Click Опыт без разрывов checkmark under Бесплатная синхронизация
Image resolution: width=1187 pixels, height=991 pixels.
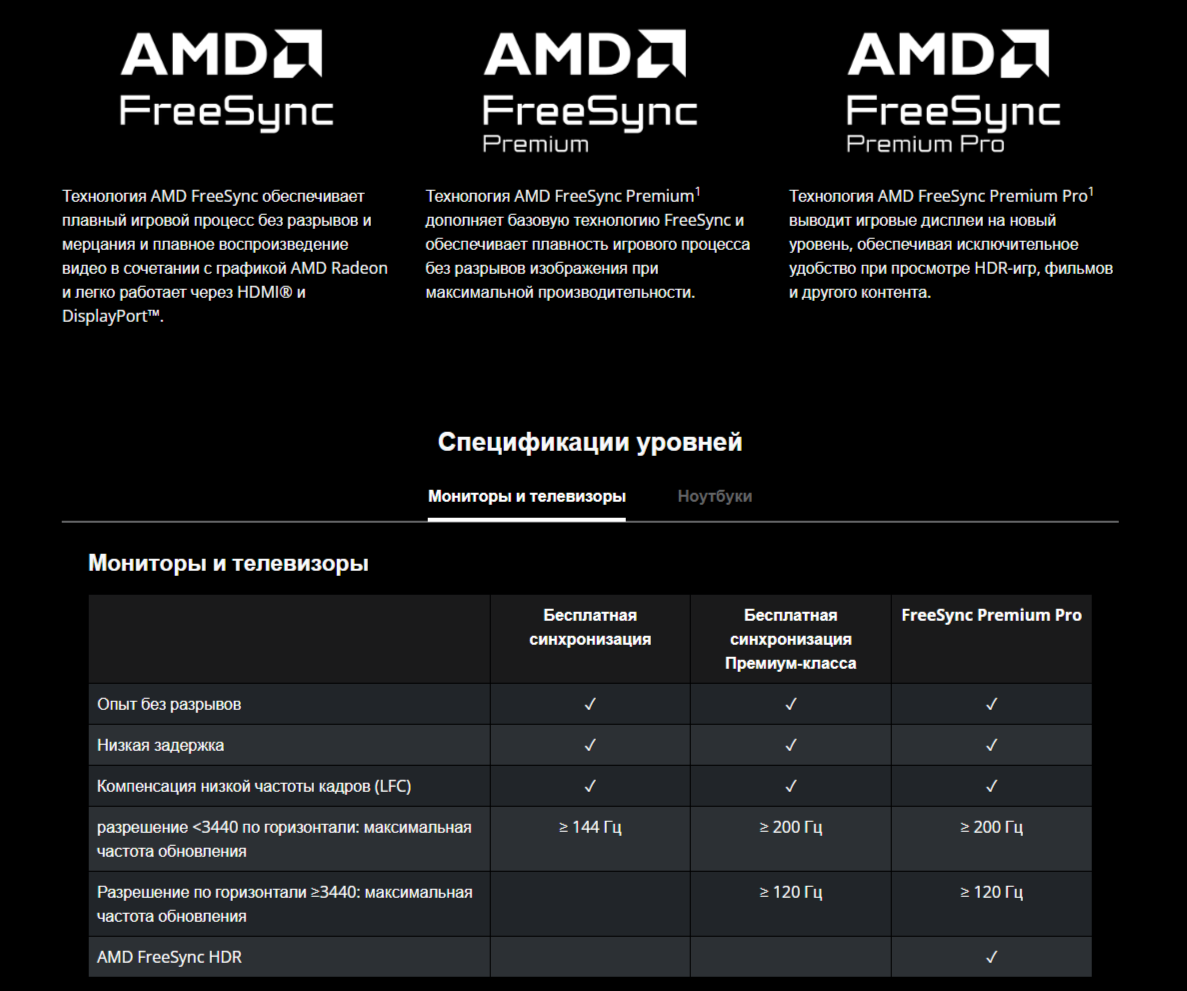coord(590,704)
